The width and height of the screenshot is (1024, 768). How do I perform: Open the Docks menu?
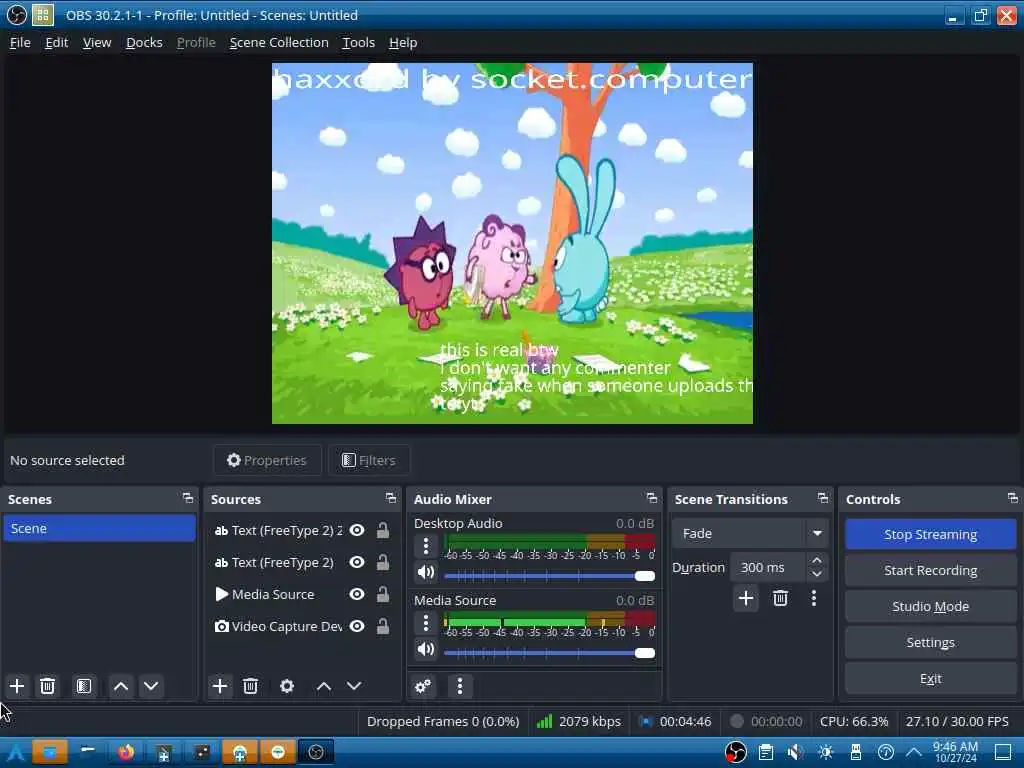click(144, 42)
